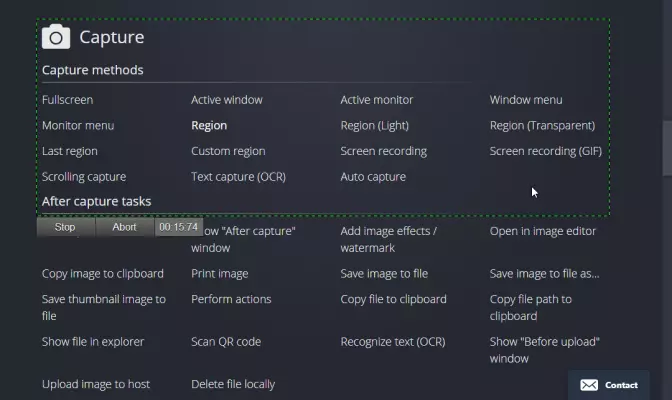Image resolution: width=672 pixels, height=400 pixels.
Task: Open Text capture (OCR) link
Action: coord(238,177)
